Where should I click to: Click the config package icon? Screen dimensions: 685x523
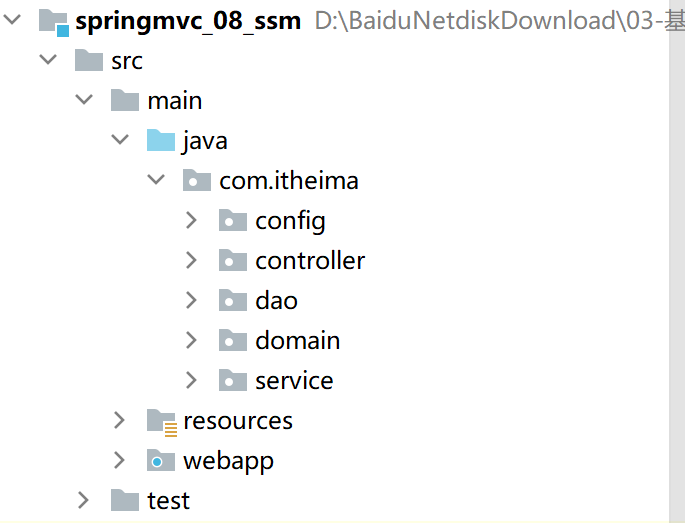pyautogui.click(x=233, y=221)
